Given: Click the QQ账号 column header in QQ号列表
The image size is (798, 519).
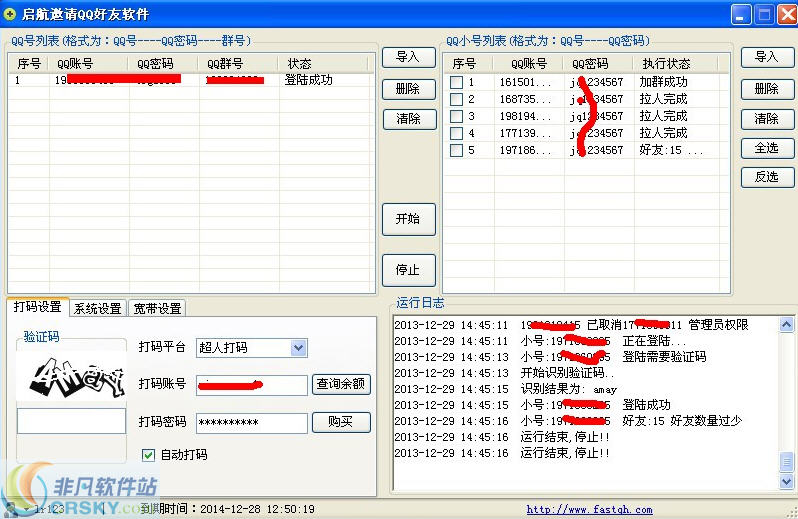Looking at the screenshot, I should [x=89, y=64].
